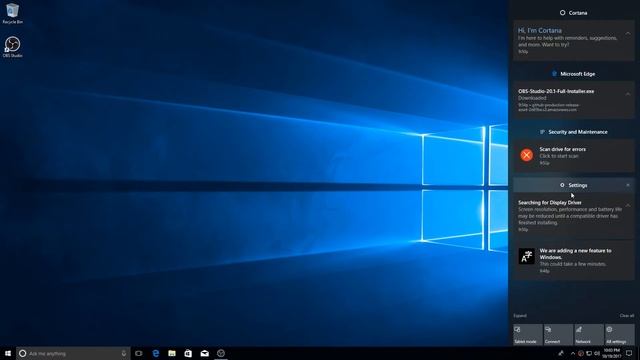The height and width of the screenshot is (360, 640).
Task: Click the Settings notification group header
Action: tap(573, 185)
